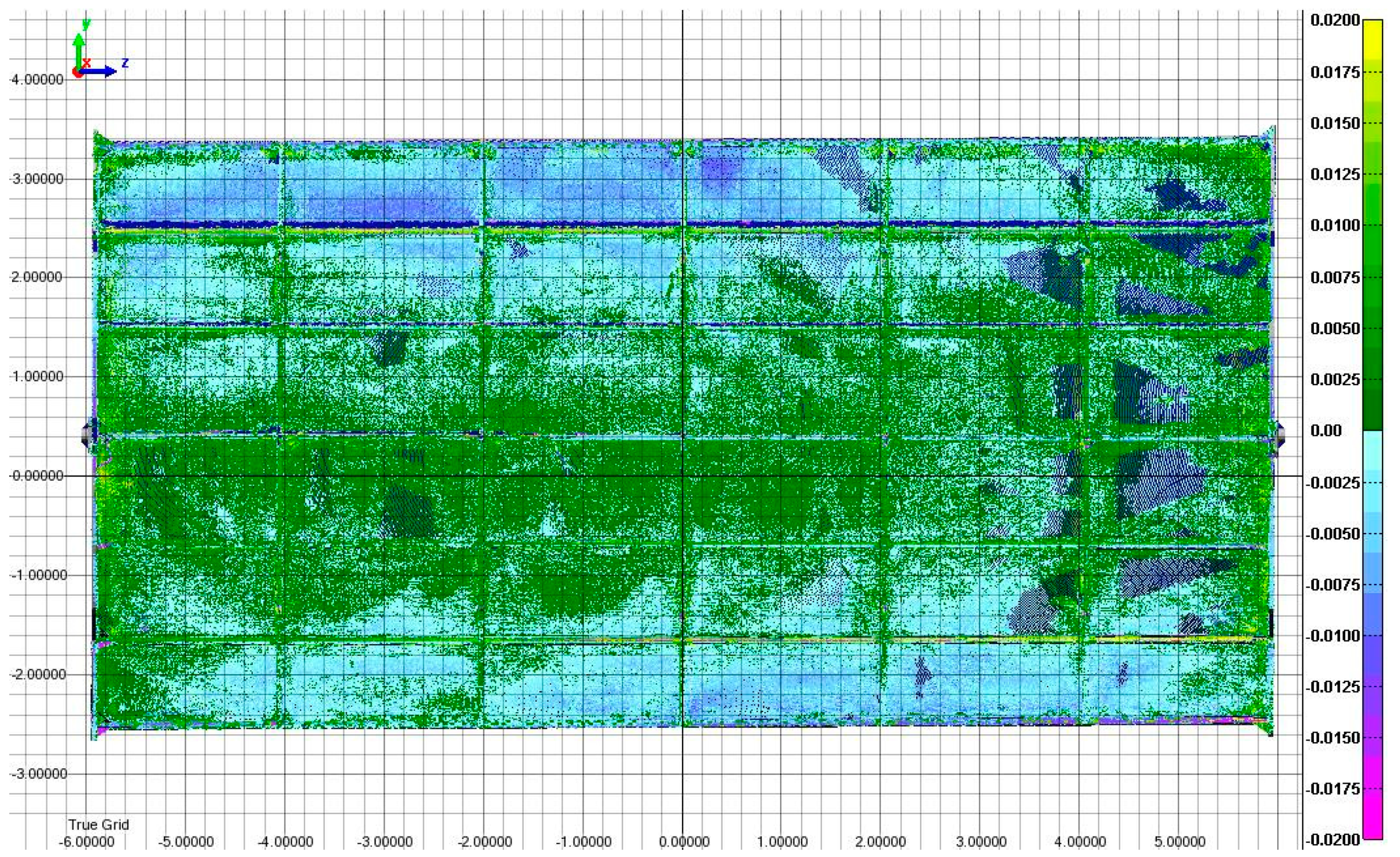Click the horizontal axis label -6.00000
The image size is (1400, 857).
click(x=87, y=842)
